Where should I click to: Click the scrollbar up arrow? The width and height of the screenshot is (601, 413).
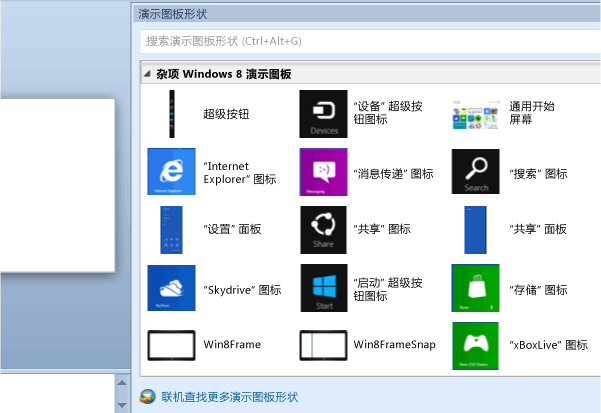click(122, 382)
